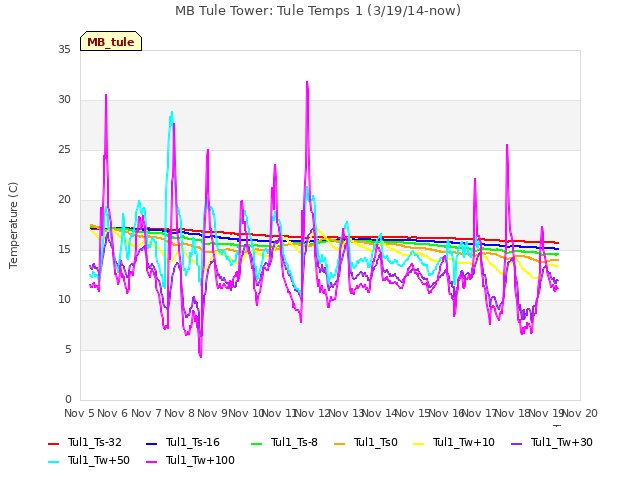Screen dimensions: 640x480
Task: Click the magenta minimum below 5 on Nov 8
Action: click(201, 356)
